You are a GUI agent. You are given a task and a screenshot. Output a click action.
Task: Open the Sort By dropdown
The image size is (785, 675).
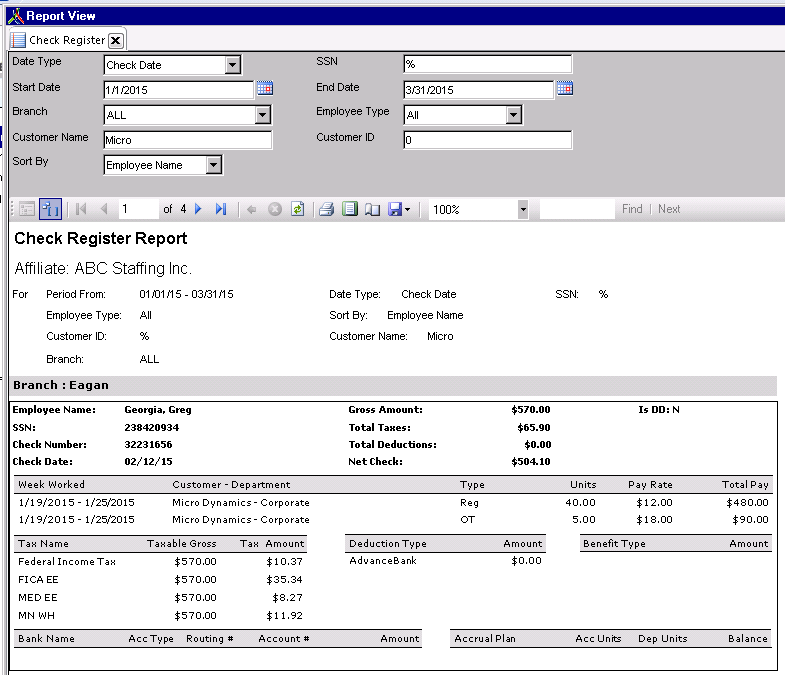pos(214,165)
